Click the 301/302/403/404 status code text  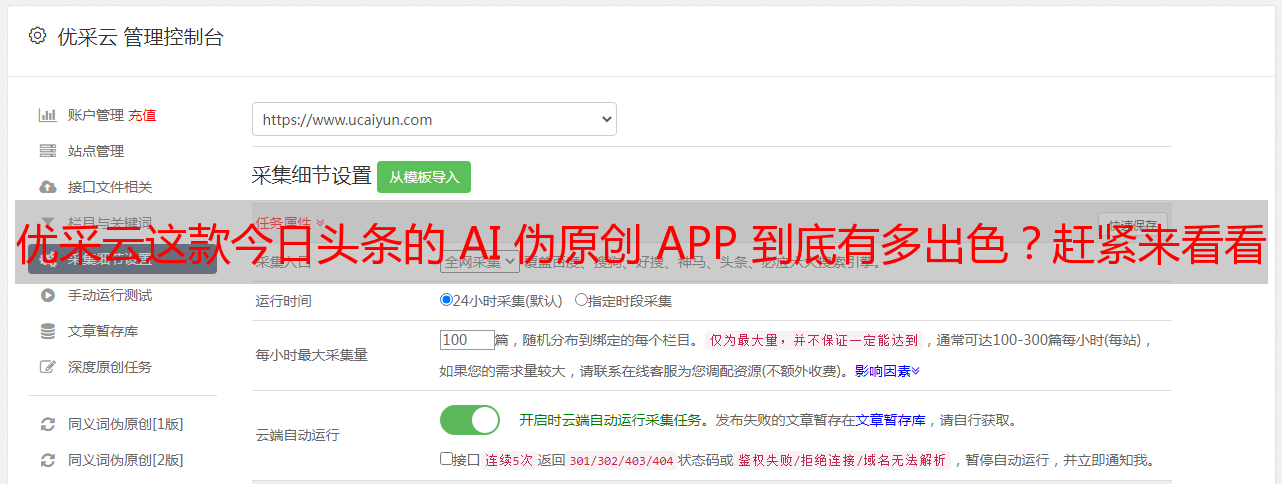click(x=621, y=461)
